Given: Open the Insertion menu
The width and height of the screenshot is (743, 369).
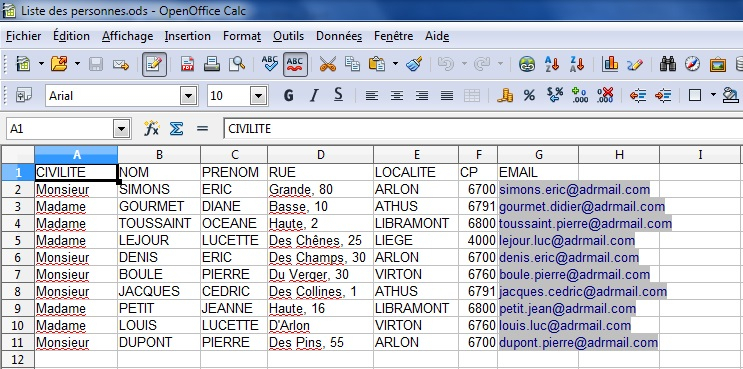Looking at the screenshot, I should (188, 36).
